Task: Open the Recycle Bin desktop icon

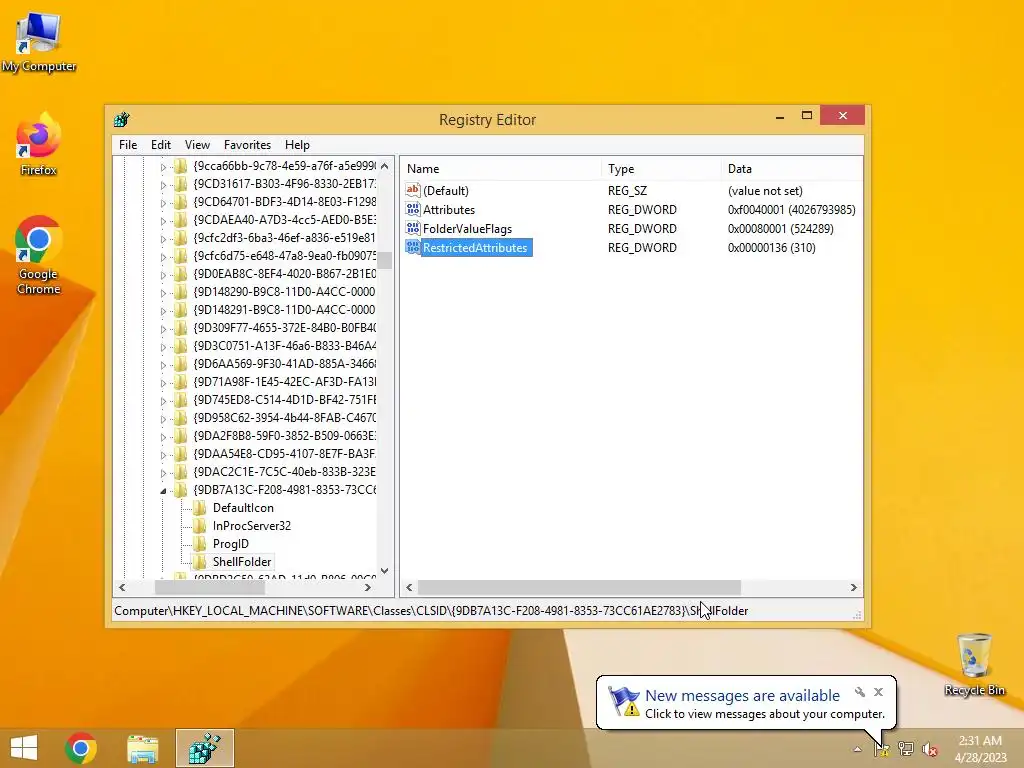Action: (974, 664)
